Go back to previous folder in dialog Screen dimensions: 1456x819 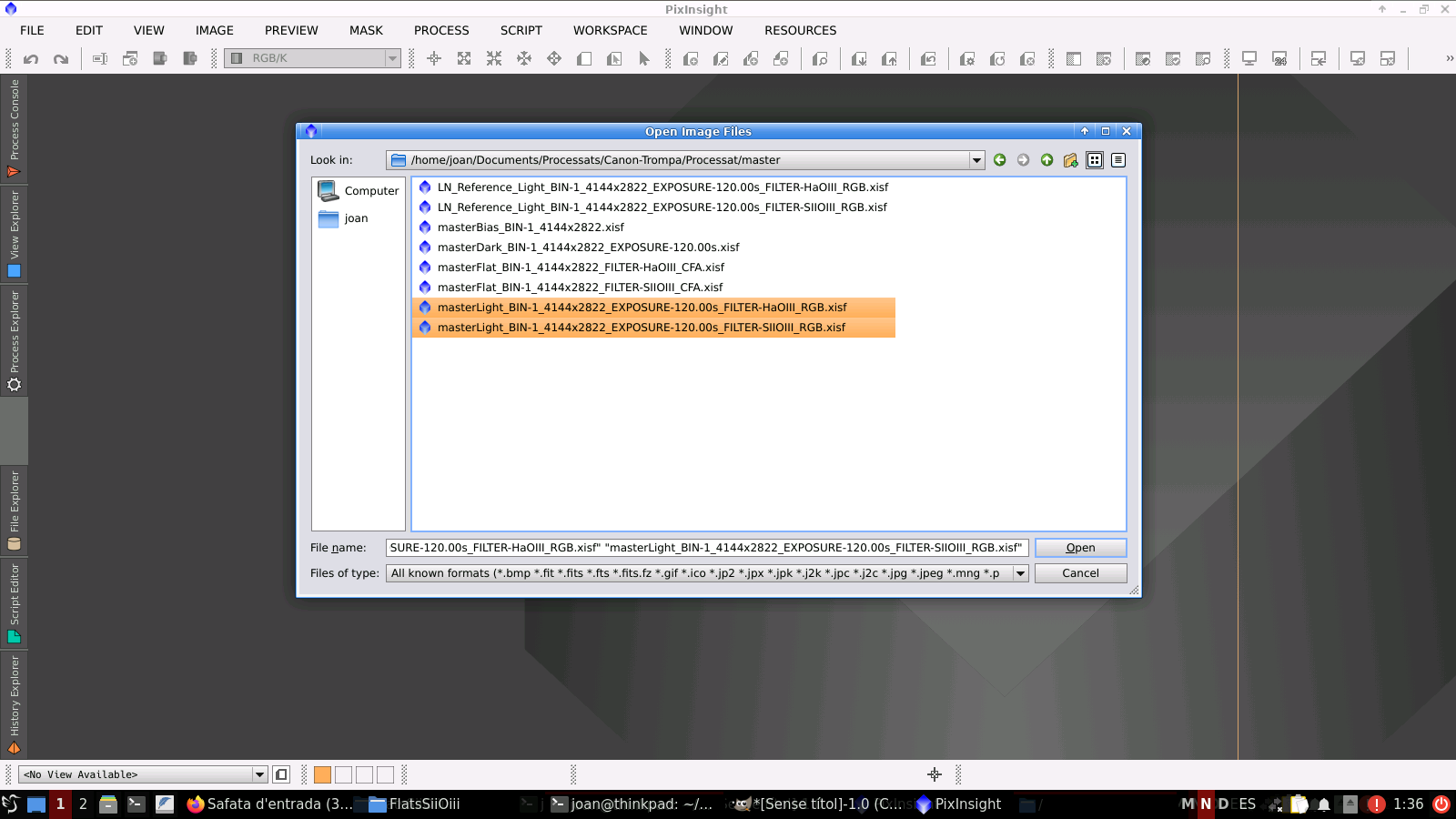coord(999,160)
